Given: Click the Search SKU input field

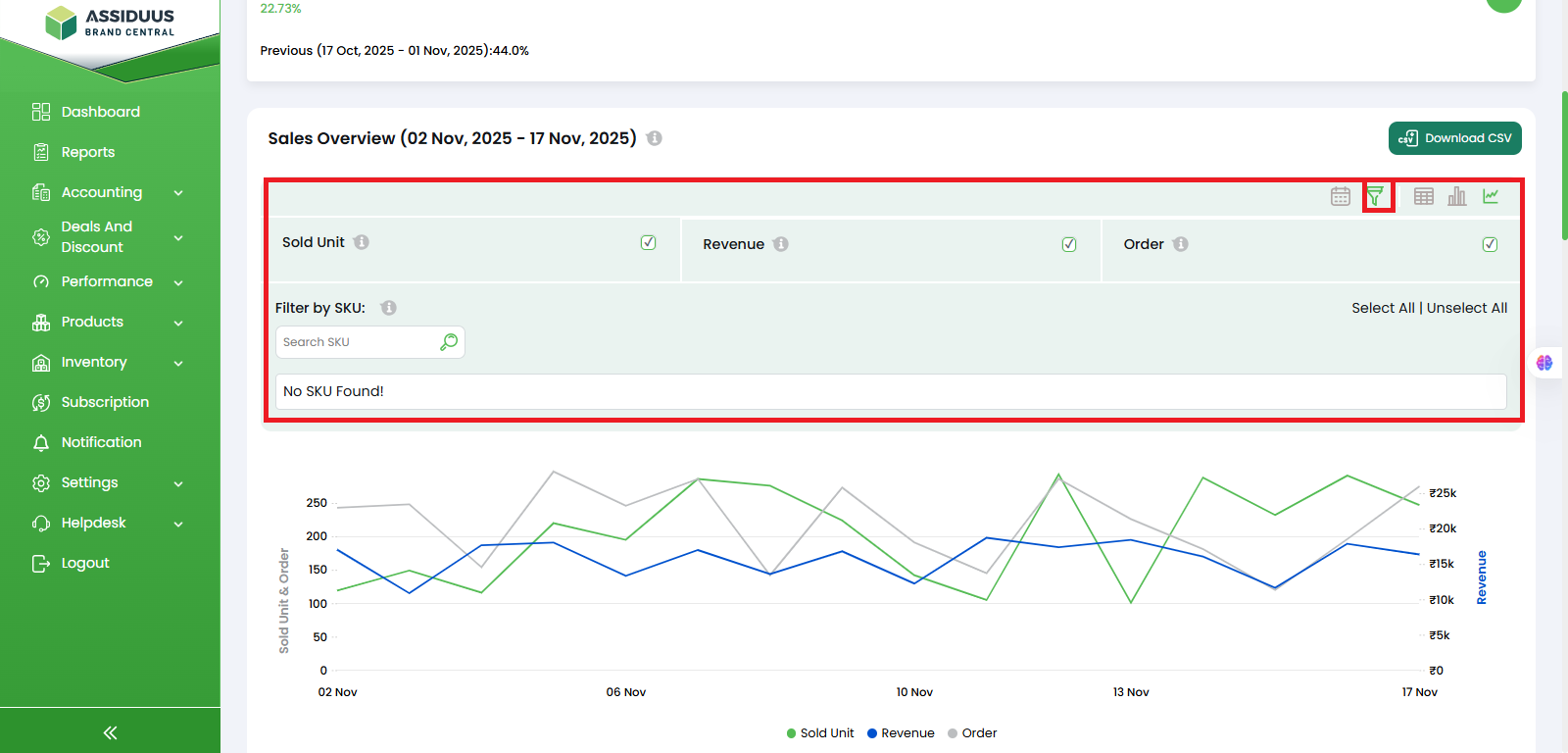Looking at the screenshot, I should pos(358,342).
